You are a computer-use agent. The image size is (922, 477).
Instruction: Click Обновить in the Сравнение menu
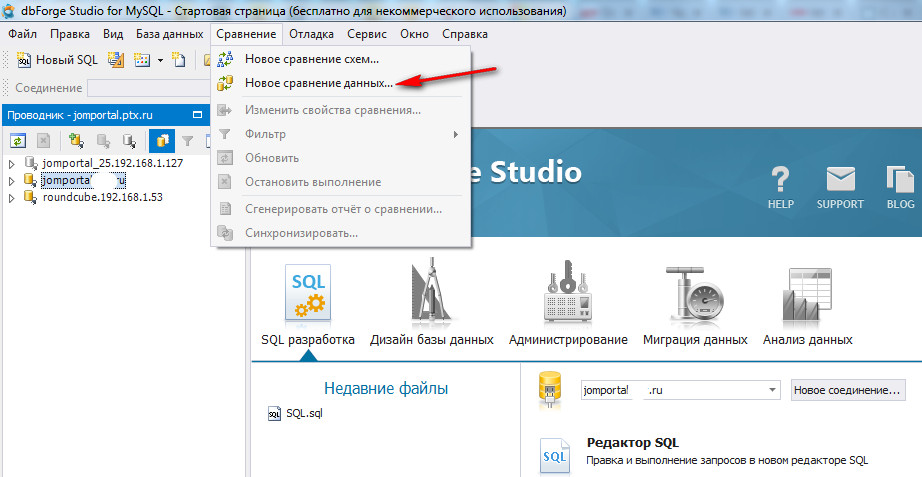[x=340, y=158]
